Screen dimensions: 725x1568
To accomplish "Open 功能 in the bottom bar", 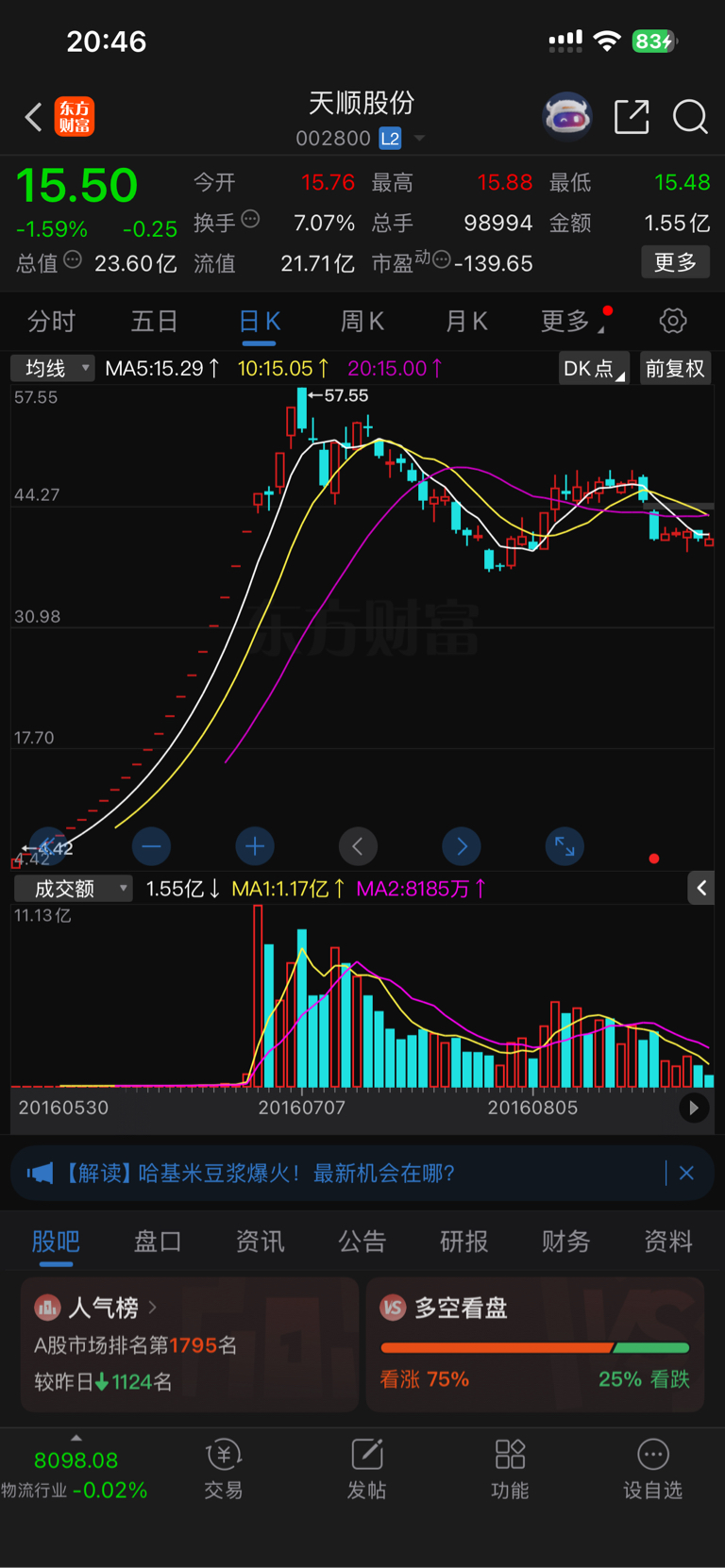I will [x=510, y=1469].
